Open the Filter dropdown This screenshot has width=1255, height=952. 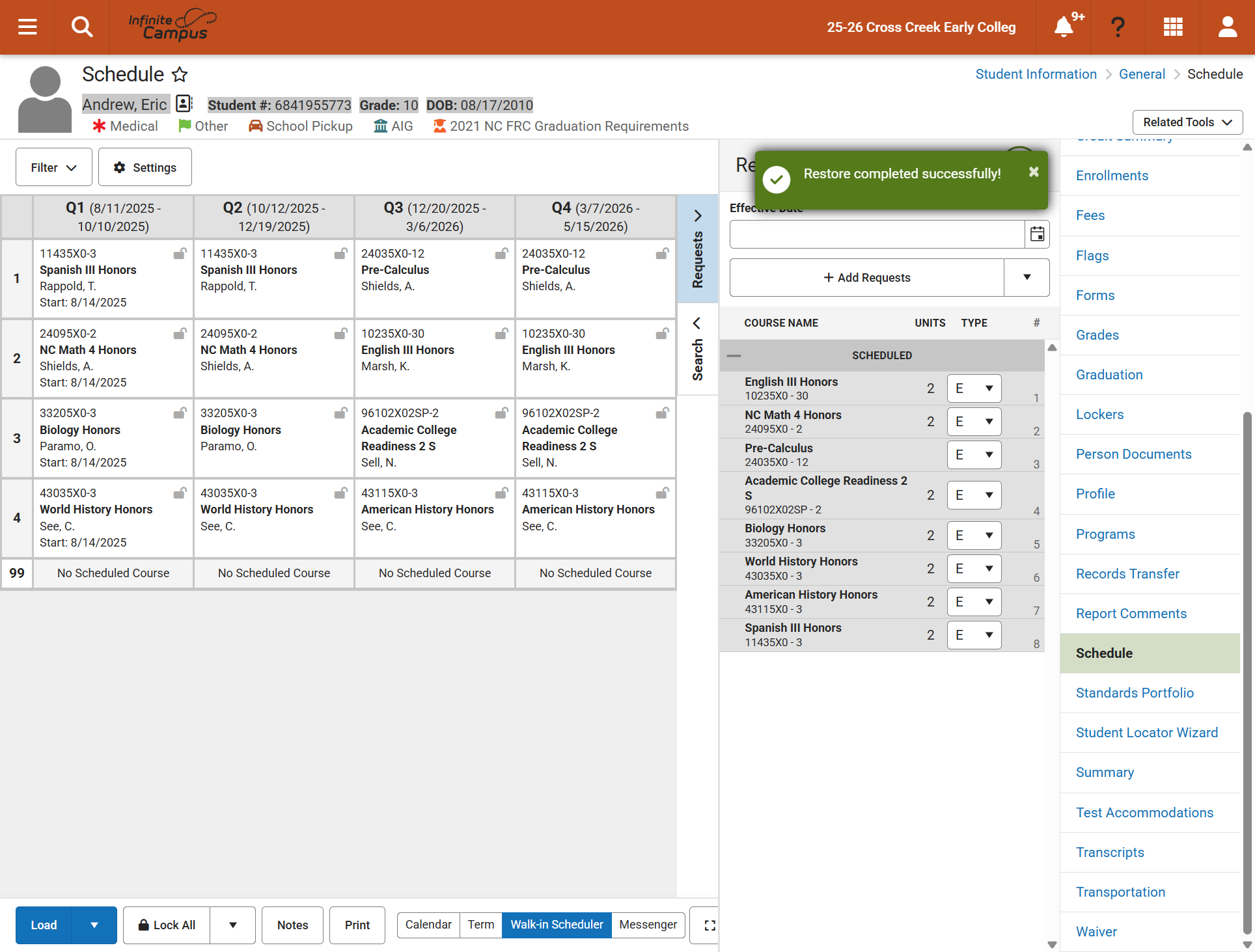point(54,167)
